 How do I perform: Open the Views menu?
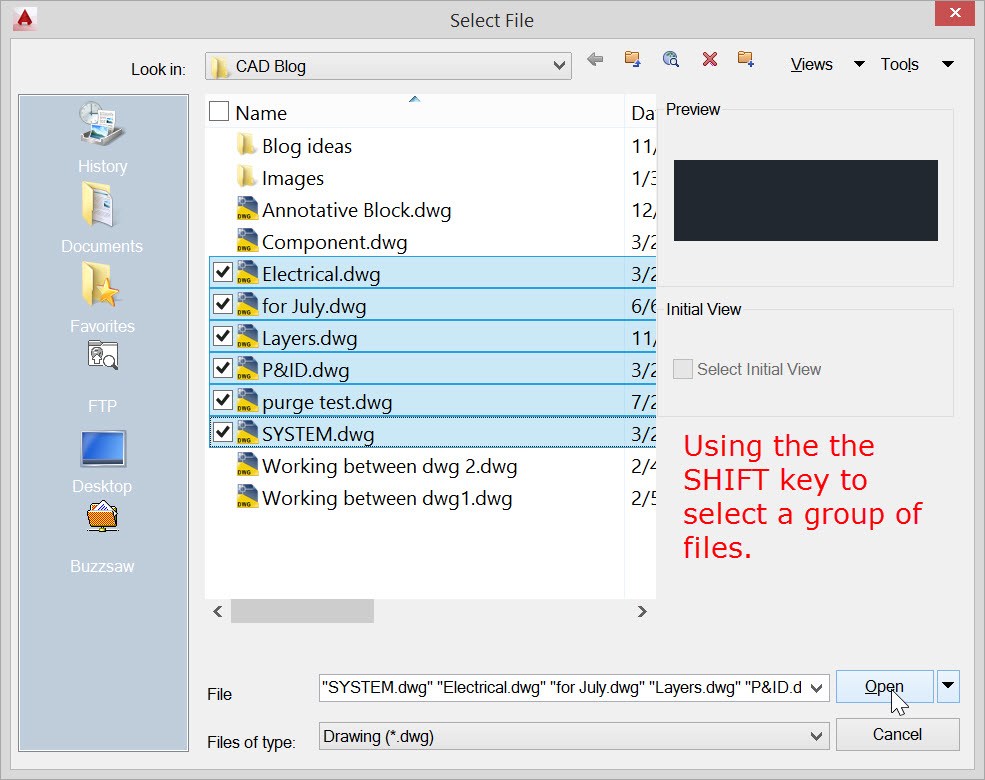pyautogui.click(x=811, y=64)
